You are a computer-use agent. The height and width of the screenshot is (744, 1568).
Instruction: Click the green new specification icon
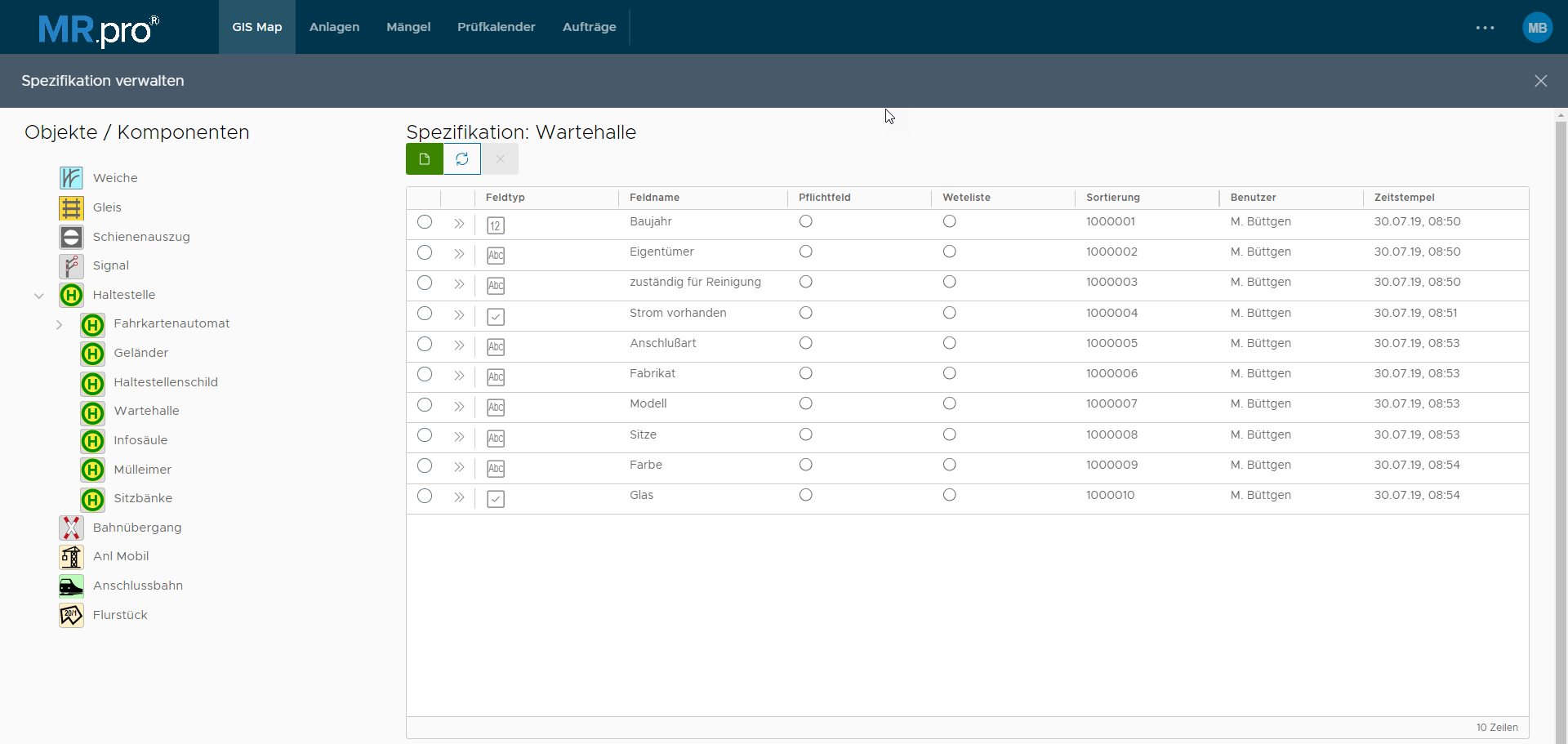click(x=425, y=159)
